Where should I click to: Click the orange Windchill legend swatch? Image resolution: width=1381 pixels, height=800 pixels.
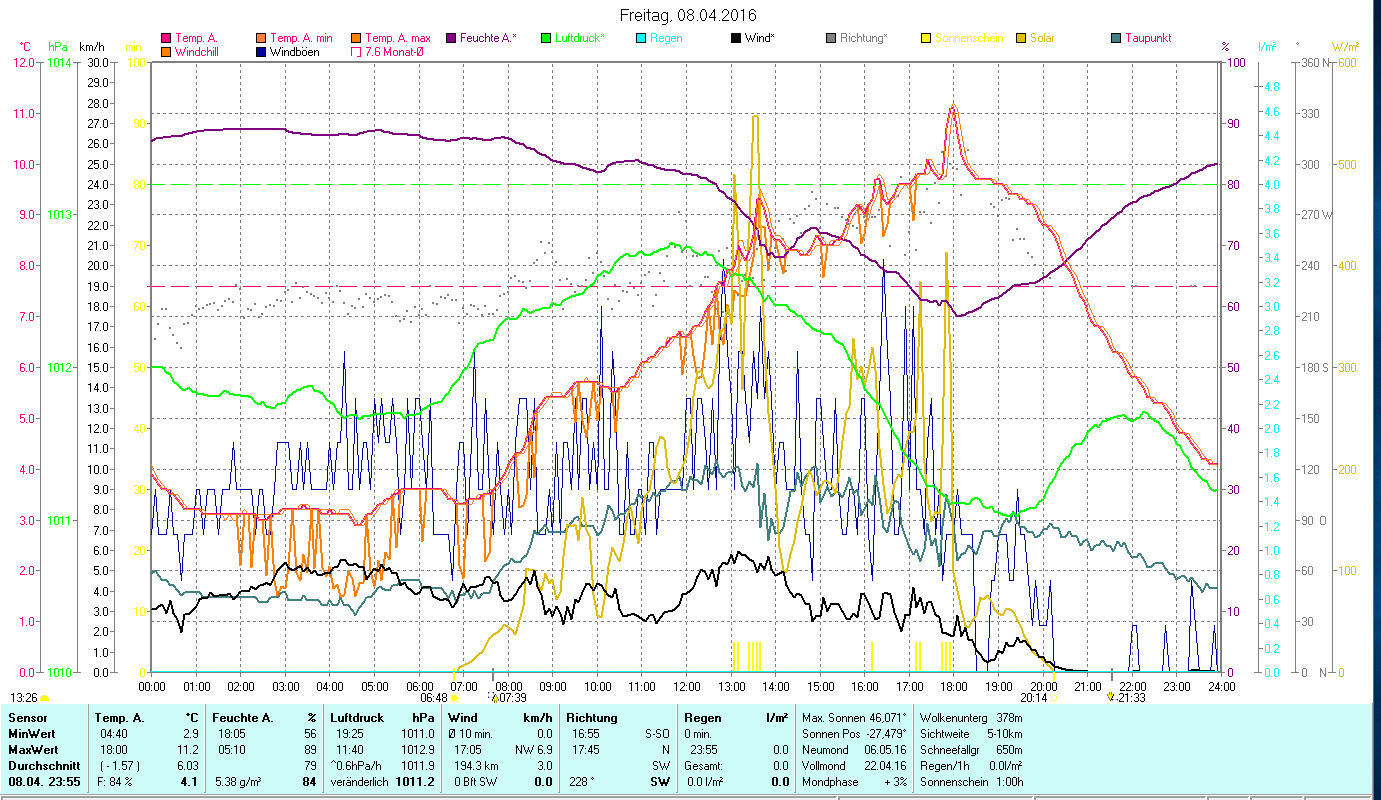click(x=166, y=52)
